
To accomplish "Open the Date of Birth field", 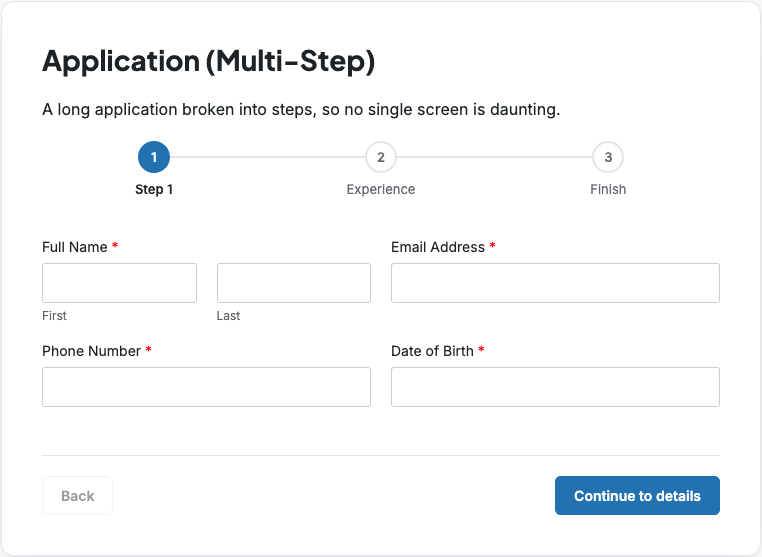I will [555, 387].
